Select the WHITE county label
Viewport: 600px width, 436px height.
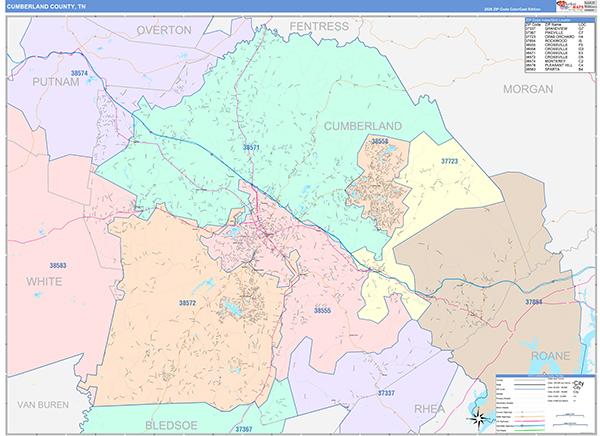point(44,281)
